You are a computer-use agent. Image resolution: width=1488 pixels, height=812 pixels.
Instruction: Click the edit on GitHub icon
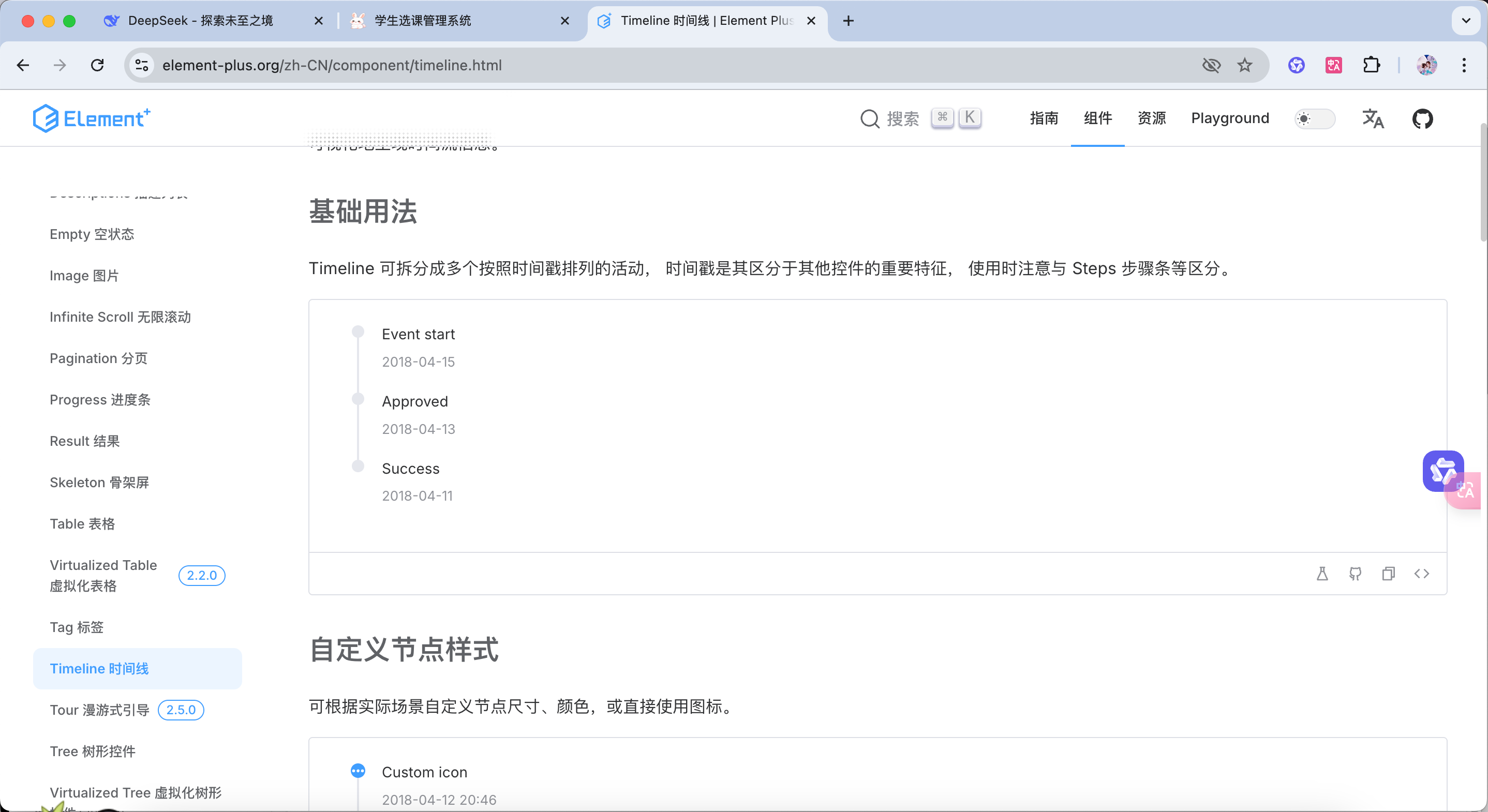point(1355,574)
